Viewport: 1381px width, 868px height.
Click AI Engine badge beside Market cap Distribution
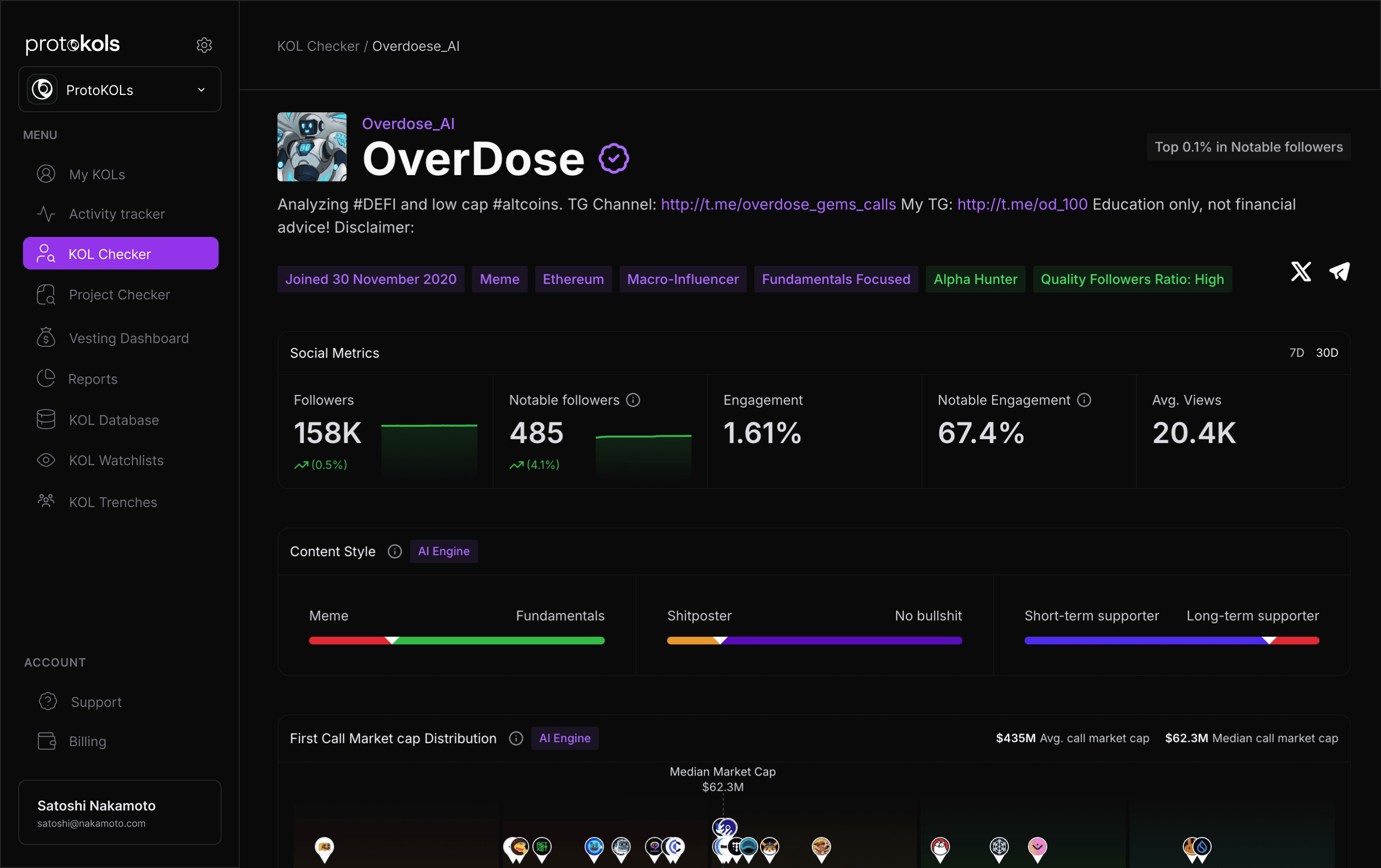click(565, 739)
